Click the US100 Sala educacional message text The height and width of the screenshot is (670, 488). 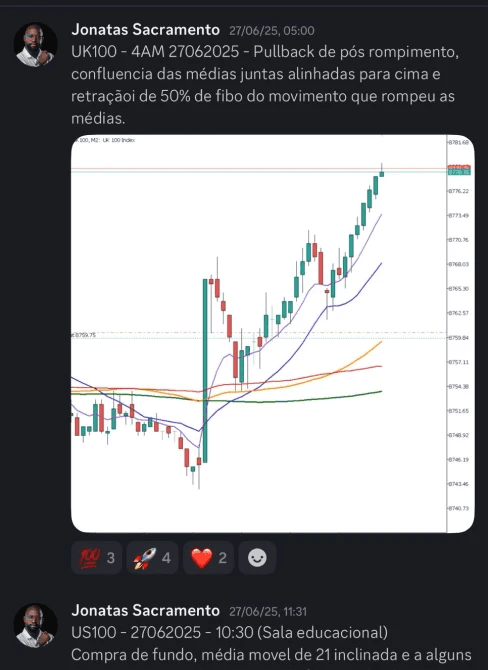[x=229, y=632]
